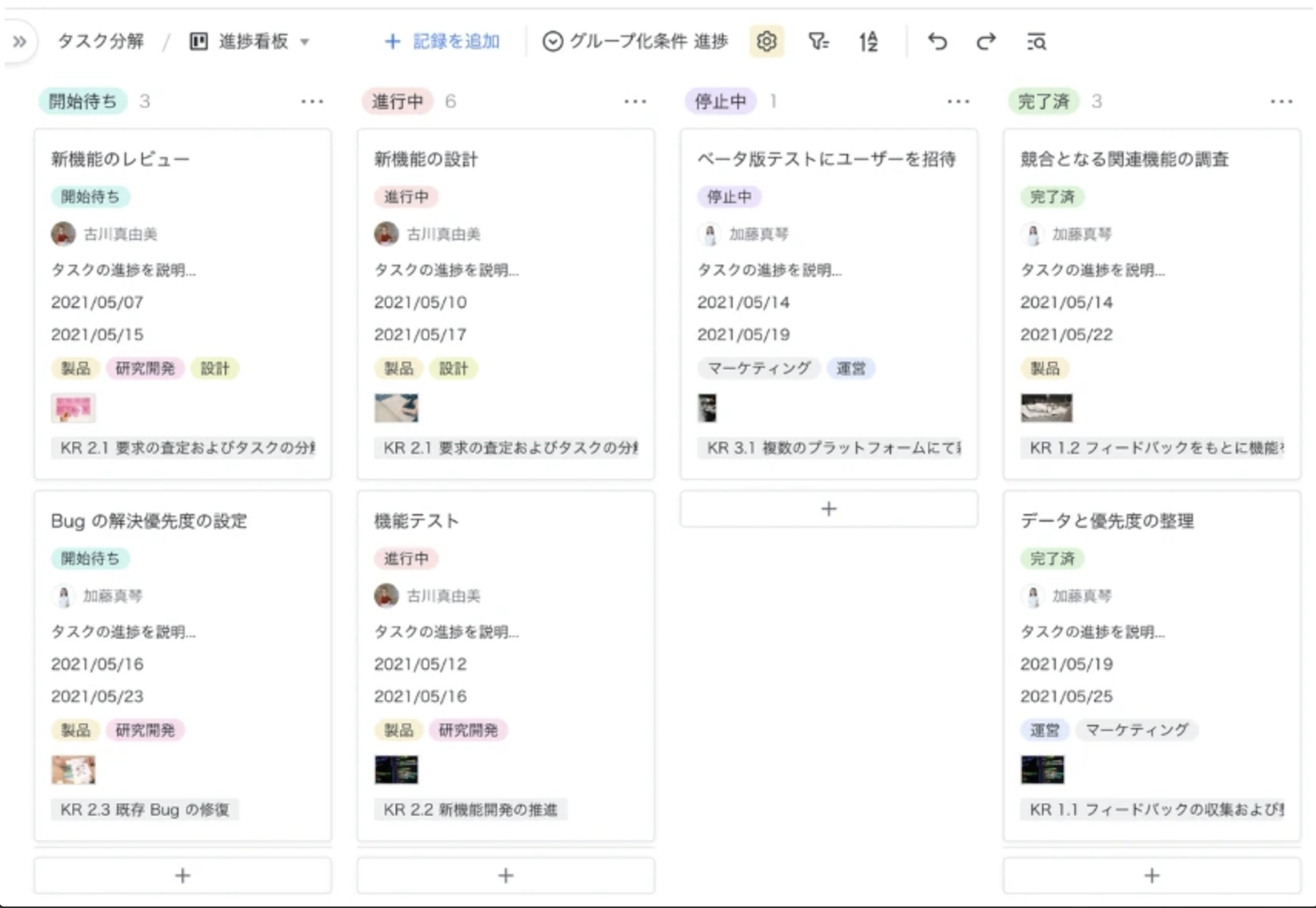Open グループ化条件 進捗 grouping dropdown
Viewport: 1316px width, 908px height.
click(635, 42)
